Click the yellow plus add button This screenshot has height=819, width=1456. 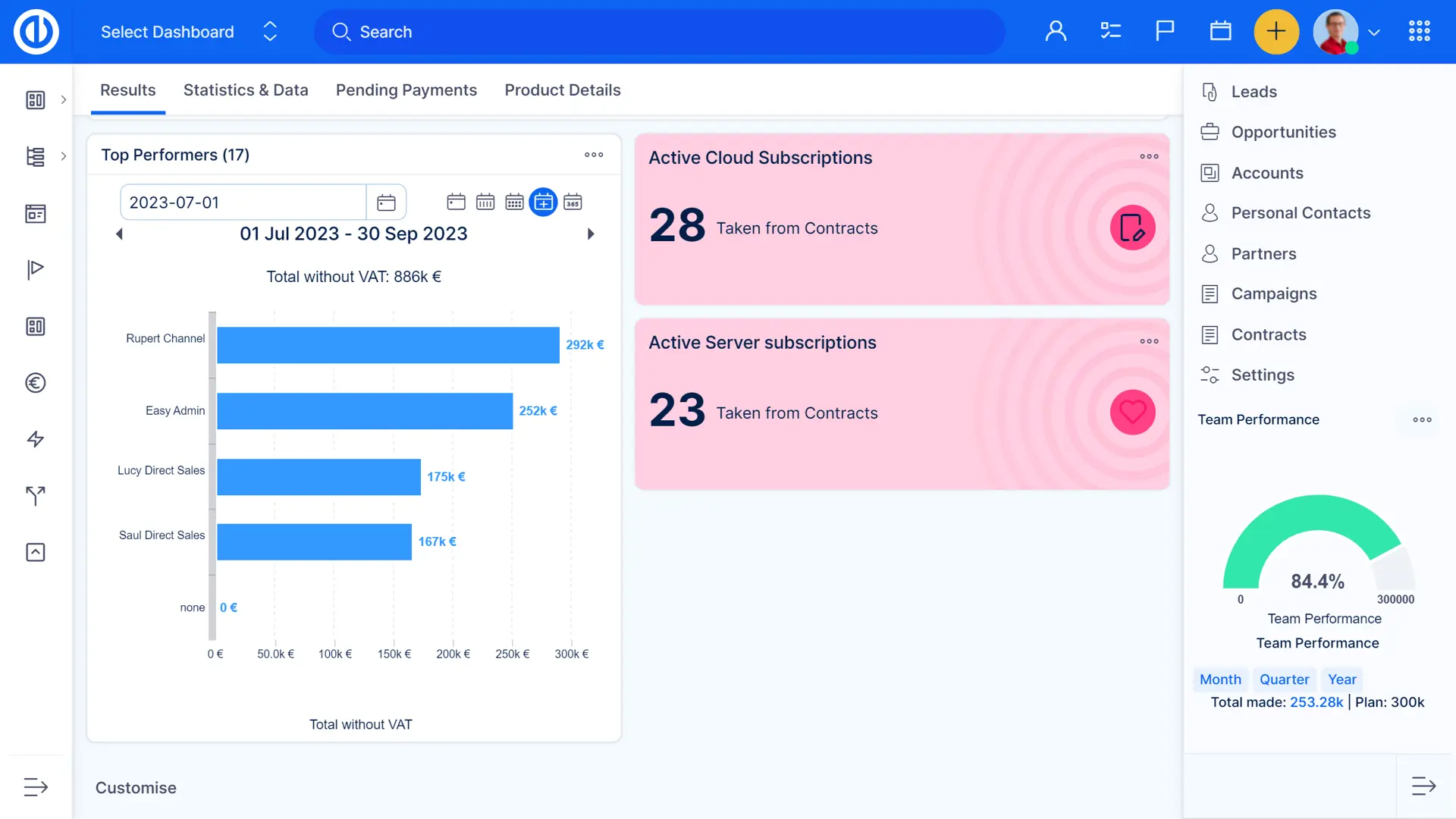coord(1276,32)
